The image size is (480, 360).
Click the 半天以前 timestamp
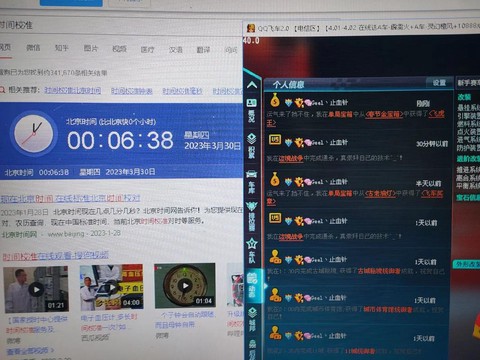(x=428, y=183)
